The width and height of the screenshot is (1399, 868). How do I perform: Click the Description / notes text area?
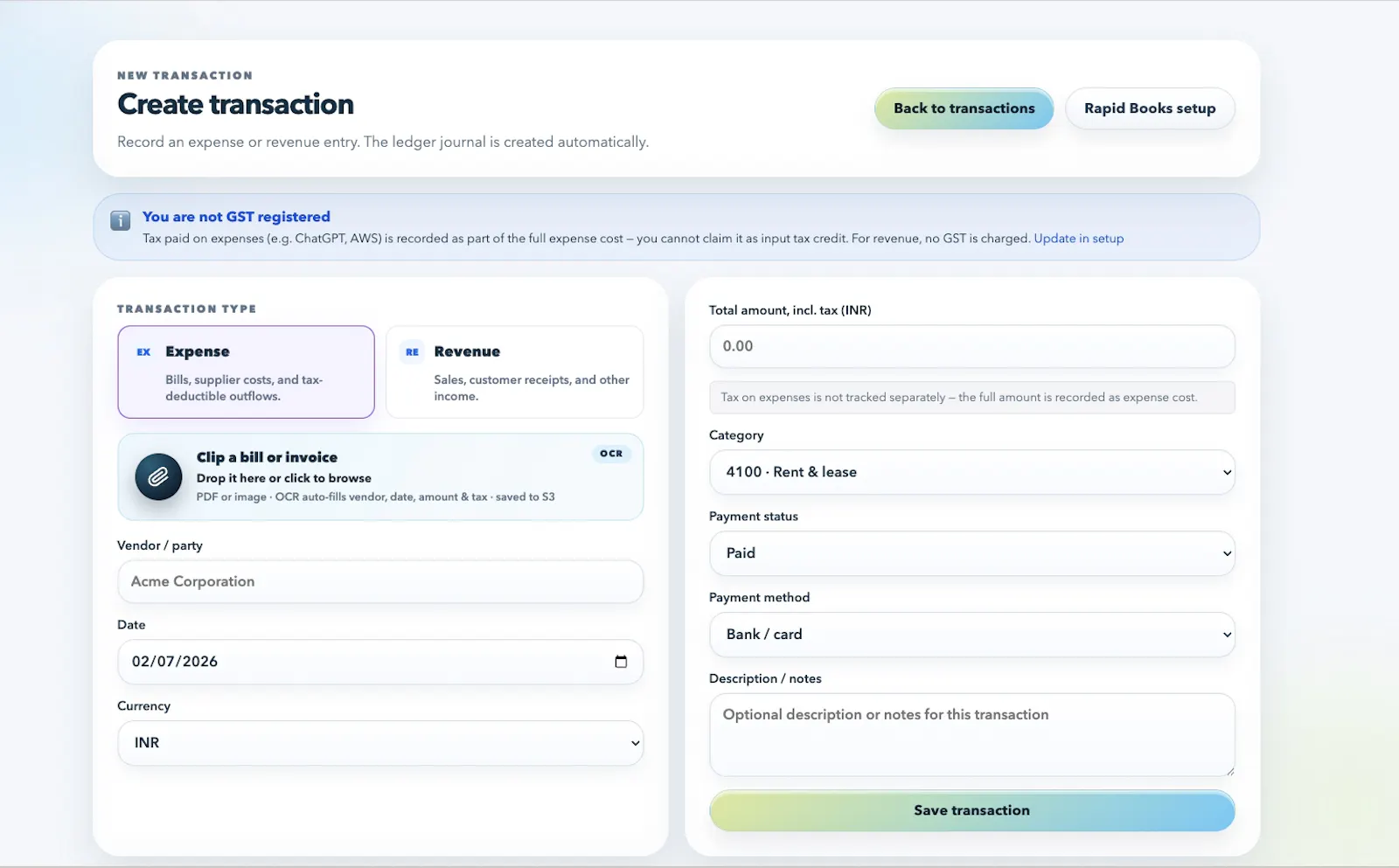click(972, 735)
